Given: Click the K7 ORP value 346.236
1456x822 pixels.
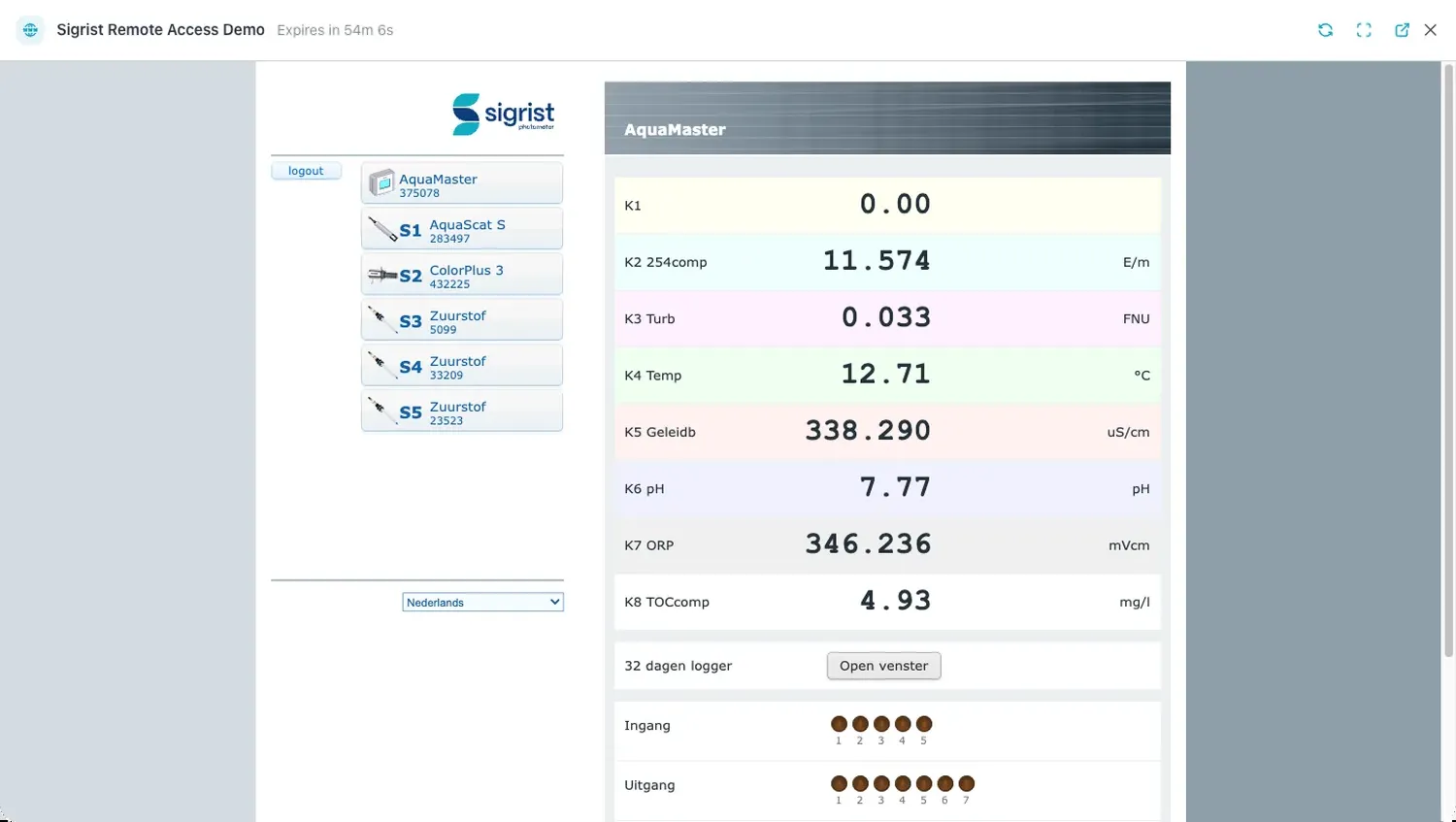Looking at the screenshot, I should (868, 543).
